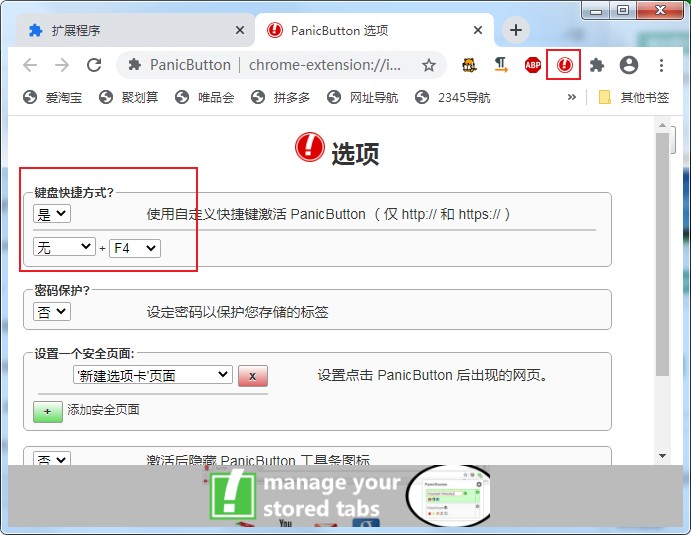Image resolution: width=691 pixels, height=535 pixels.
Task: Click the tiger-shaped extension icon
Action: pos(469,65)
